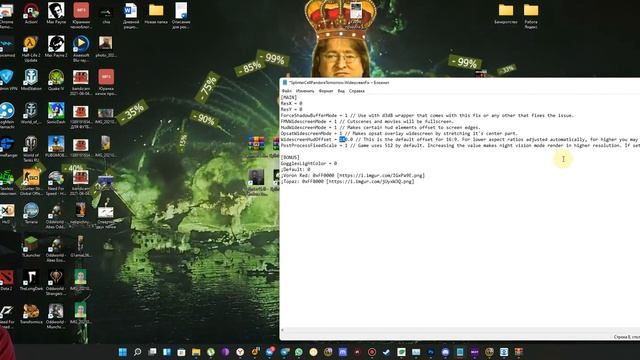Open the Windows Start menu
Image resolution: width=640 pixels, height=360 pixels.
click(x=122, y=352)
